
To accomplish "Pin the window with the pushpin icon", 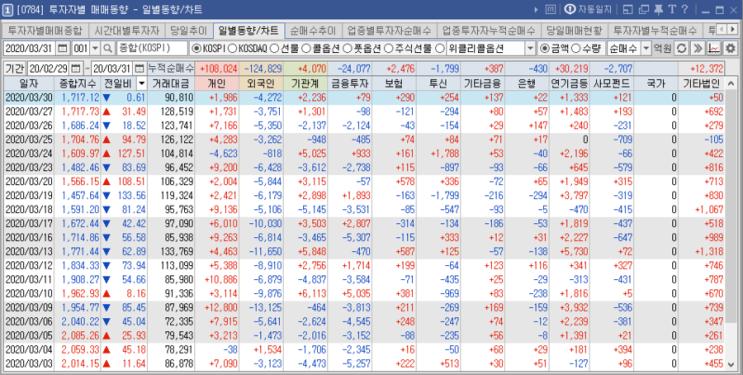I will [659, 9].
